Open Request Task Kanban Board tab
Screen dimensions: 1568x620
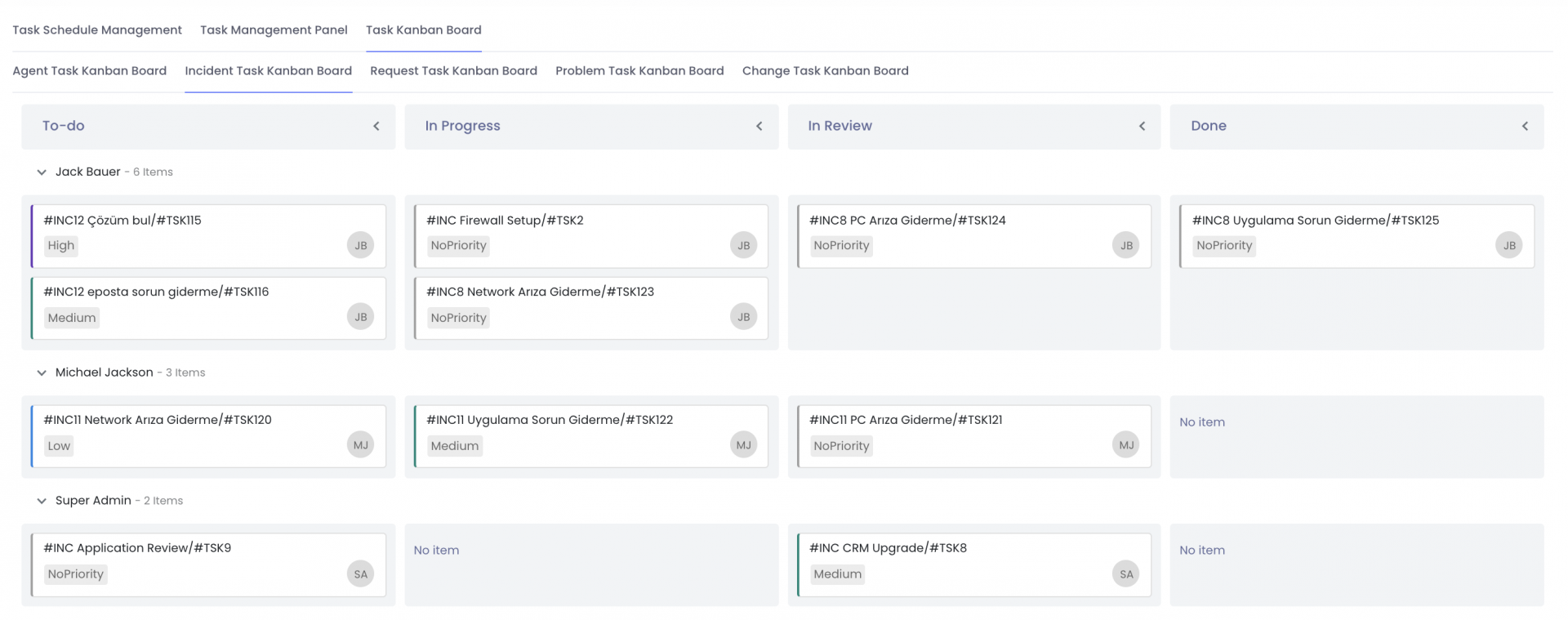[453, 71]
